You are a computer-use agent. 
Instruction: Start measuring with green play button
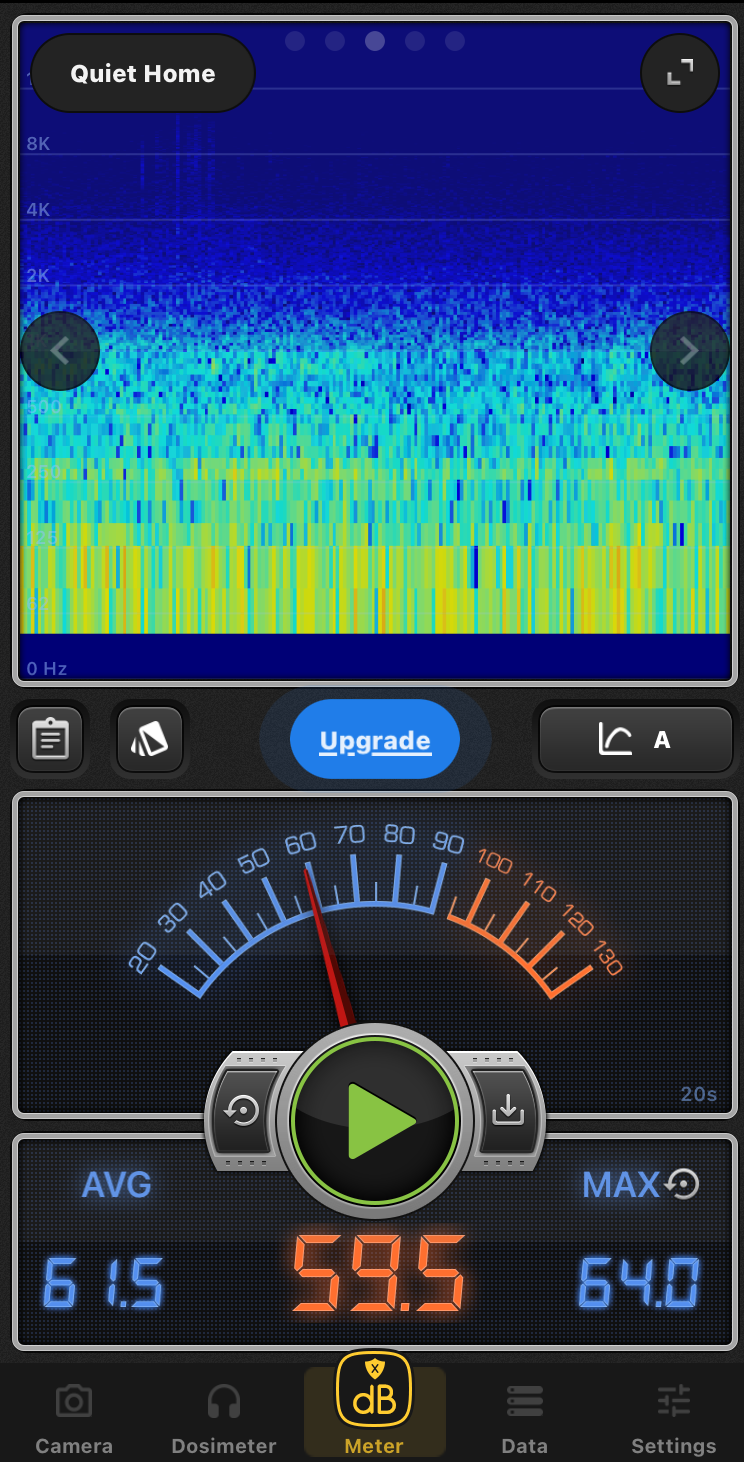point(375,1120)
